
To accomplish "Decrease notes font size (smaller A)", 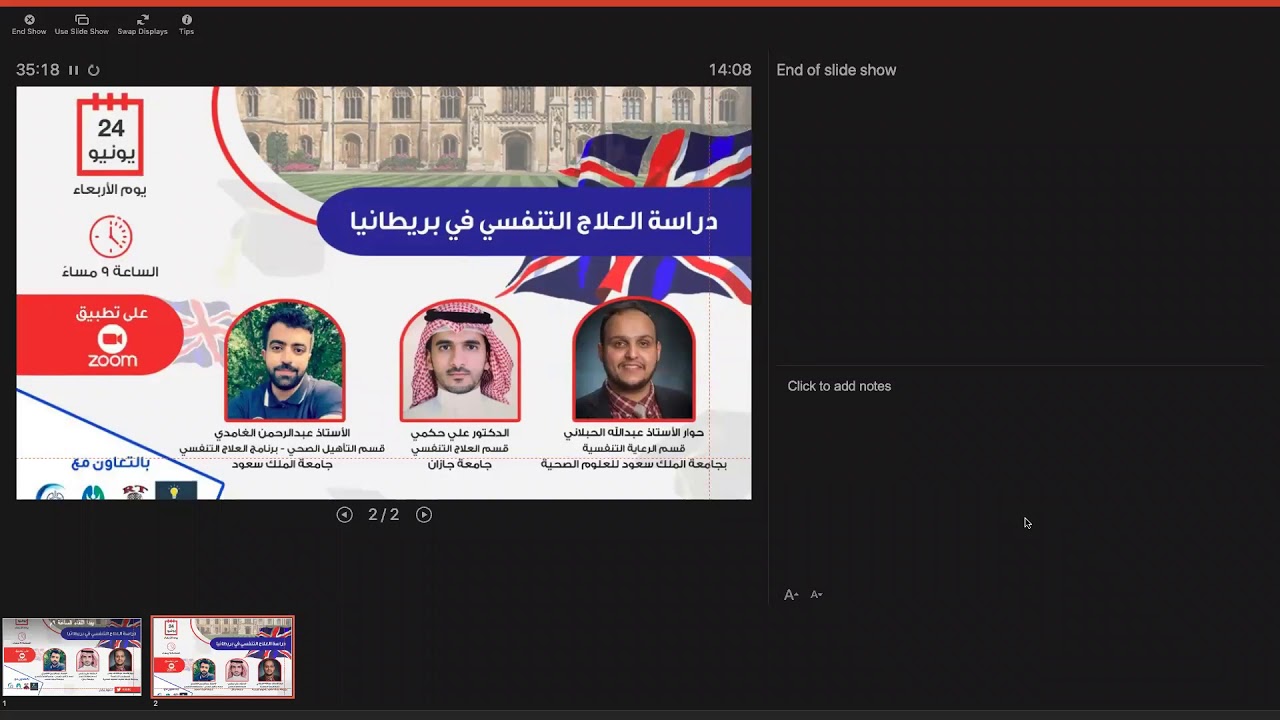I will 816,595.
